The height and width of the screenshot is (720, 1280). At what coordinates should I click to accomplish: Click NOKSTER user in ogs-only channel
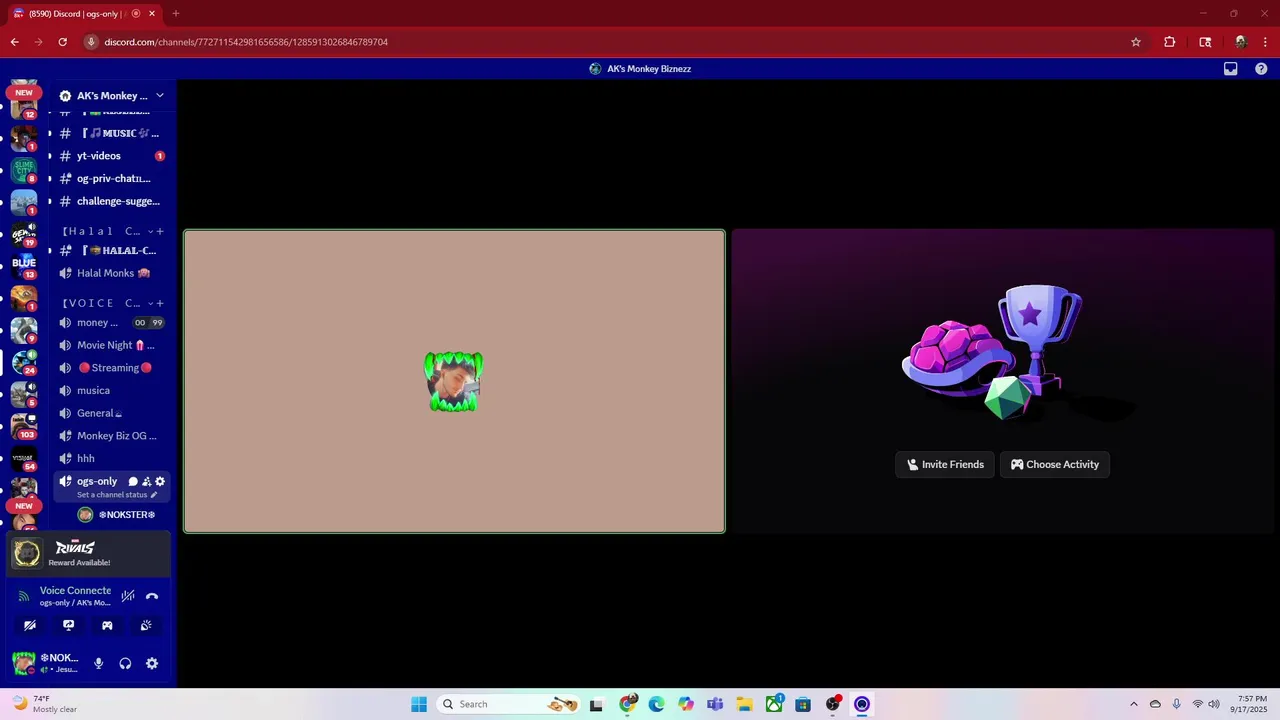point(117,515)
